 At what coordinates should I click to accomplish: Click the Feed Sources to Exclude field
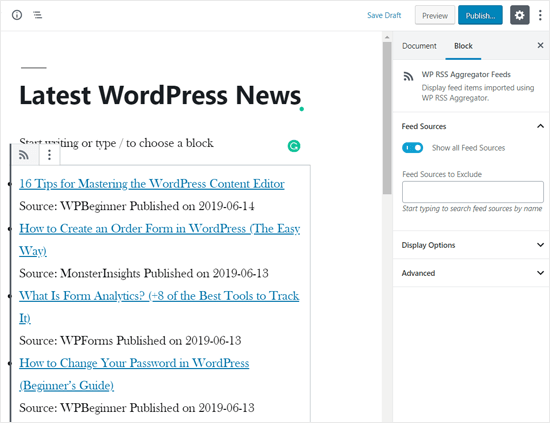coord(472,192)
